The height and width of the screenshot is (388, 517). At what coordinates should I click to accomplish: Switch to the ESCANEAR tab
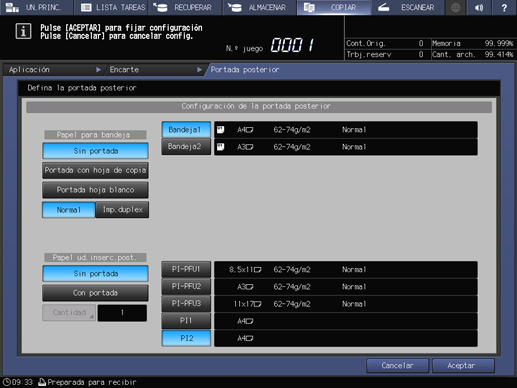coord(408,7)
